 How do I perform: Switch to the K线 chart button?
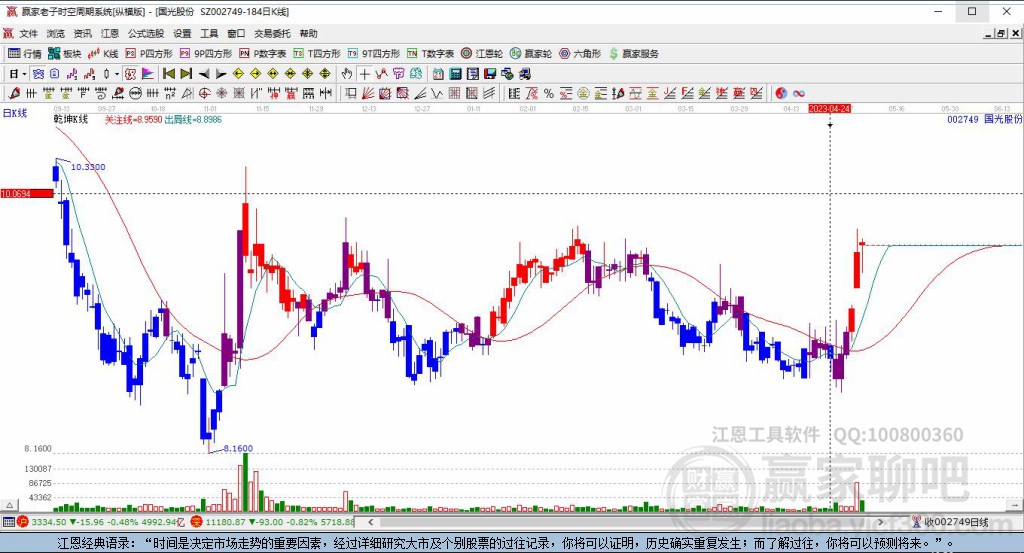103,54
